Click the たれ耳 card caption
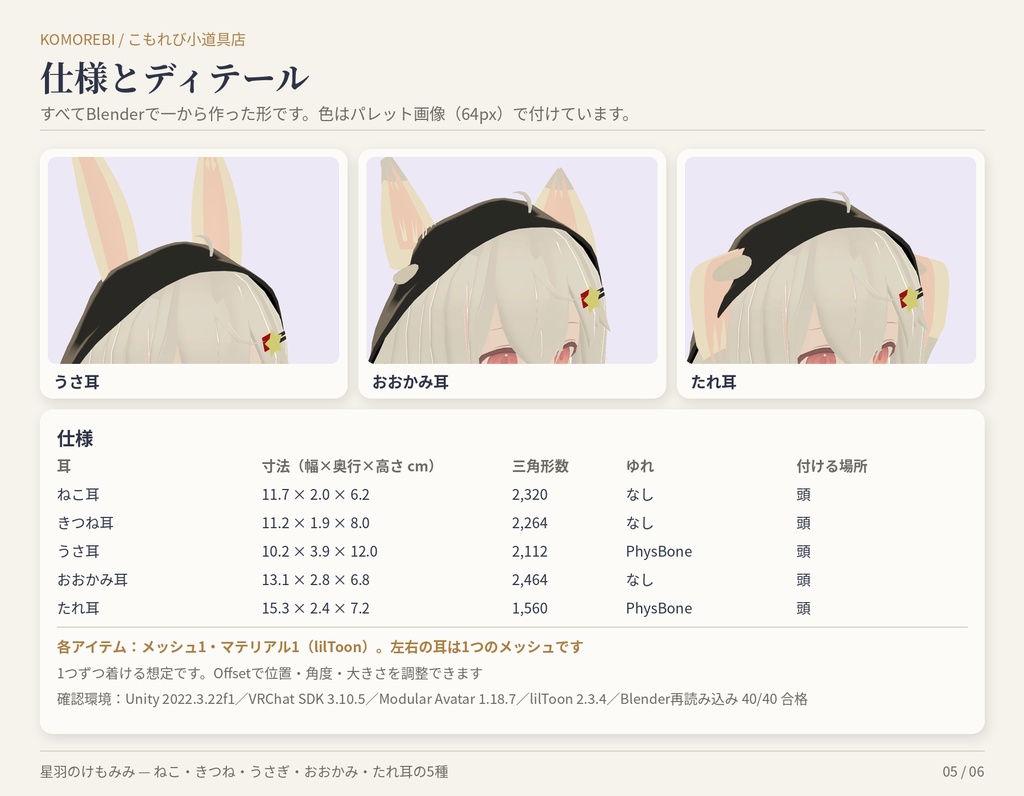Image resolution: width=1024 pixels, height=796 pixels. coord(714,382)
